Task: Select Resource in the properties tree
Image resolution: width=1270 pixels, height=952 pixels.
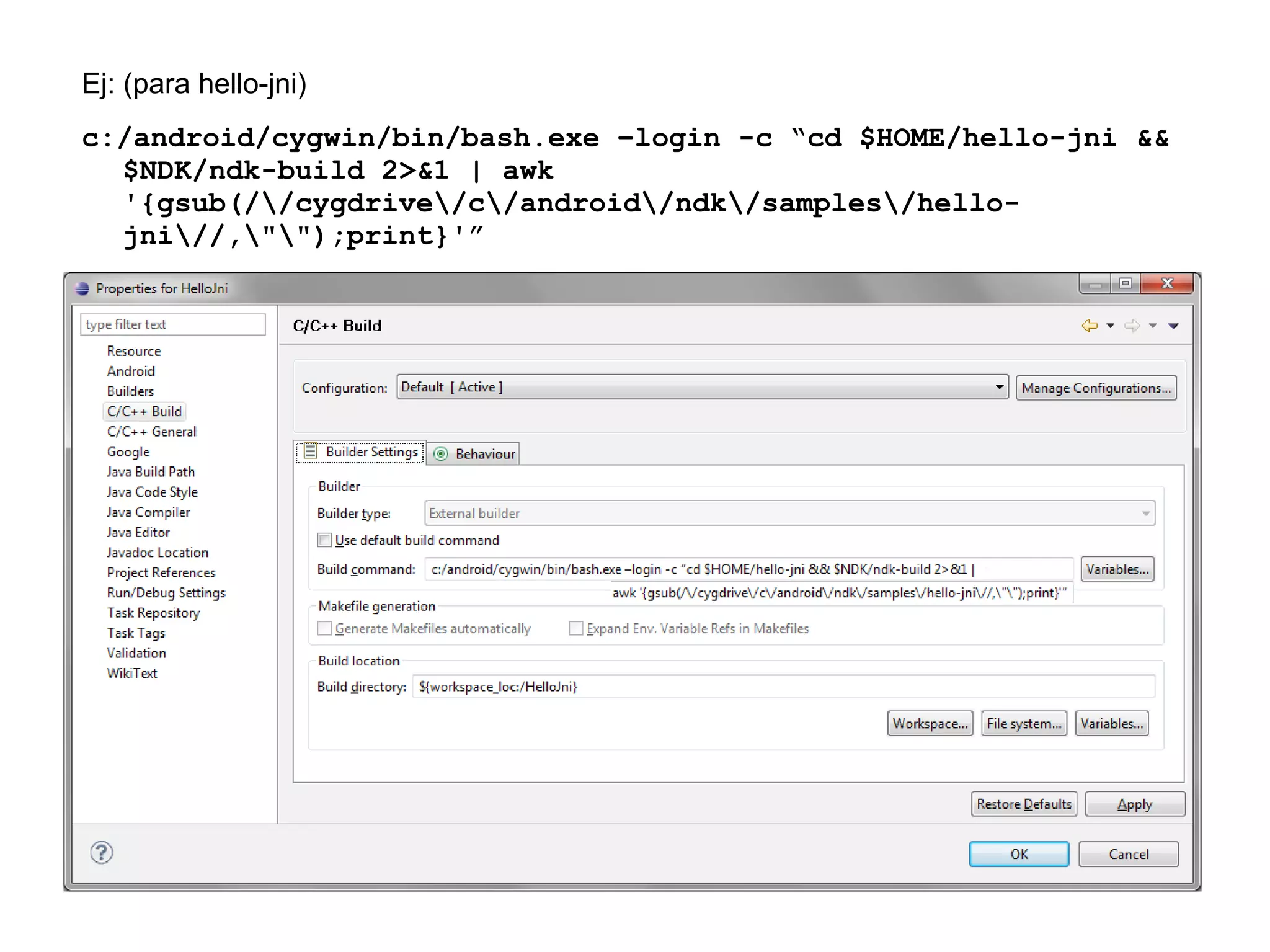Action: [x=133, y=351]
